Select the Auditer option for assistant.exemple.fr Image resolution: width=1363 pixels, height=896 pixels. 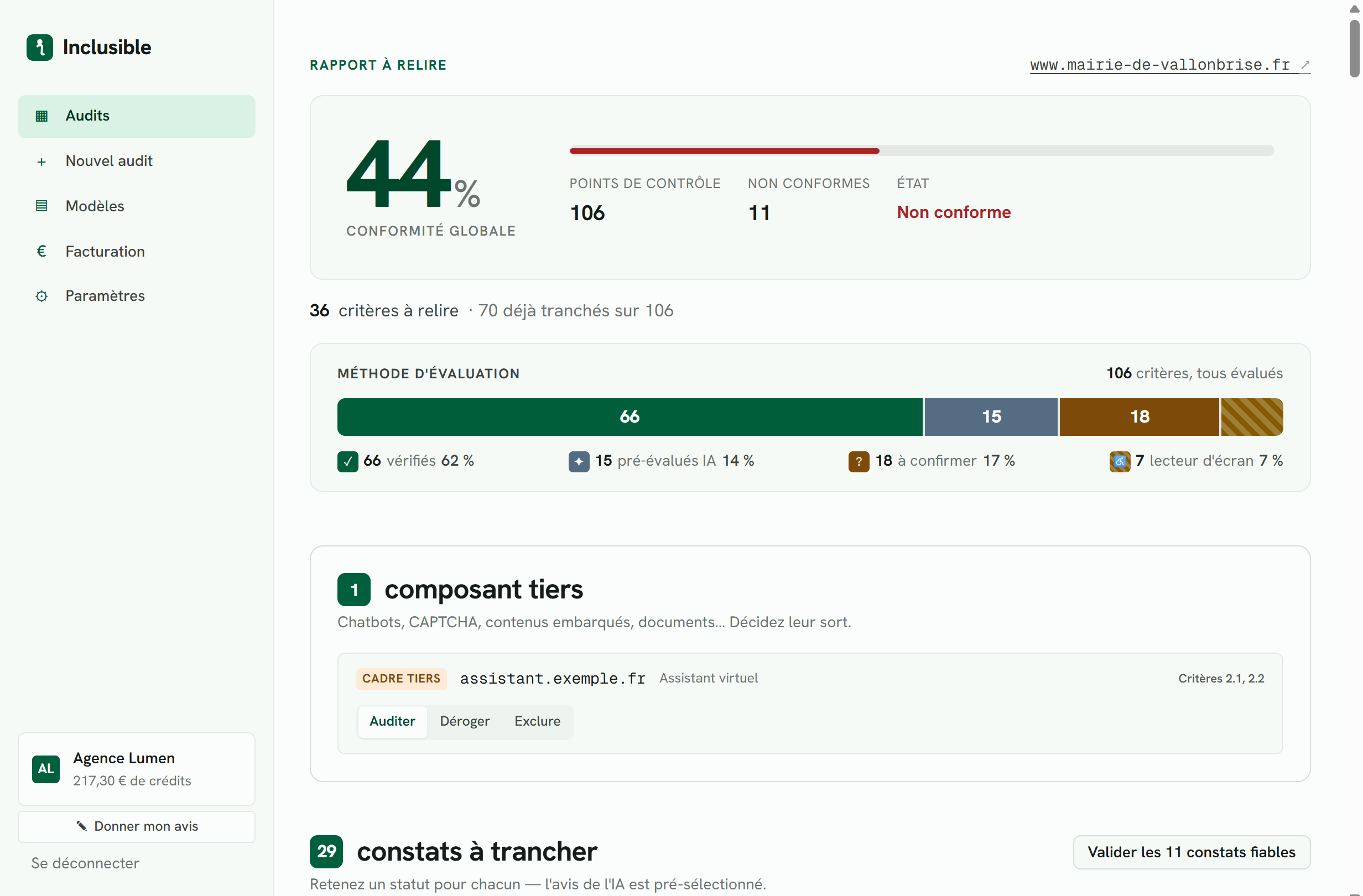pos(392,721)
